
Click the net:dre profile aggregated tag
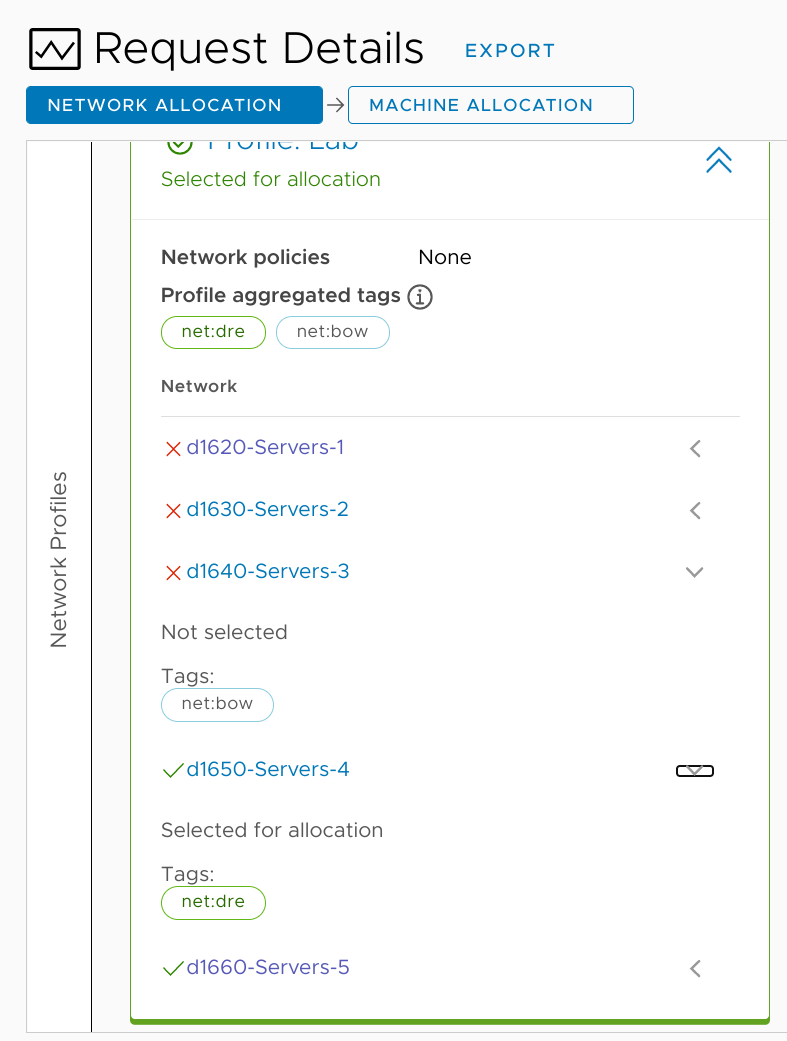pyautogui.click(x=213, y=332)
